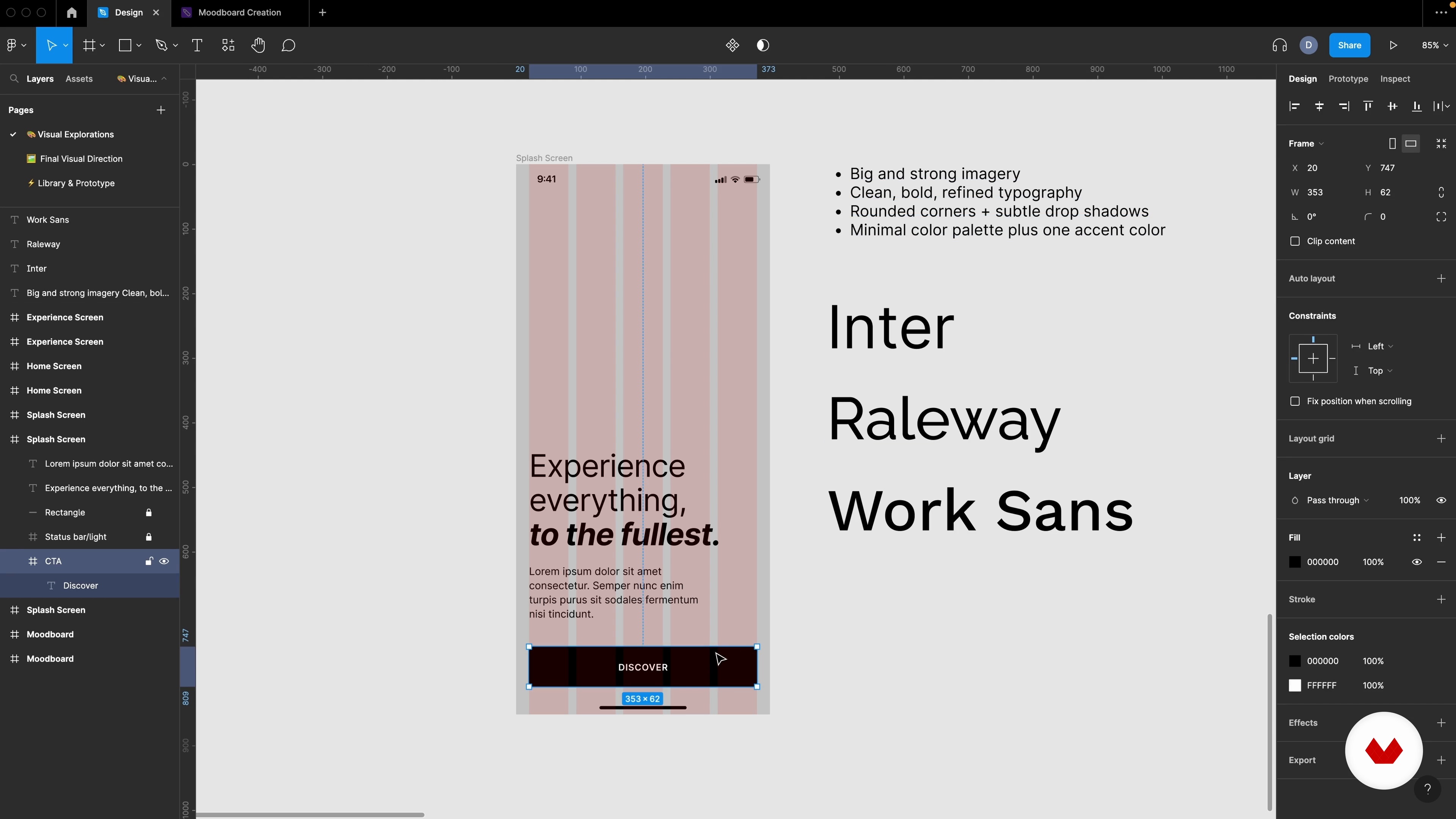Open Frame tool options chevron

pos(102,45)
